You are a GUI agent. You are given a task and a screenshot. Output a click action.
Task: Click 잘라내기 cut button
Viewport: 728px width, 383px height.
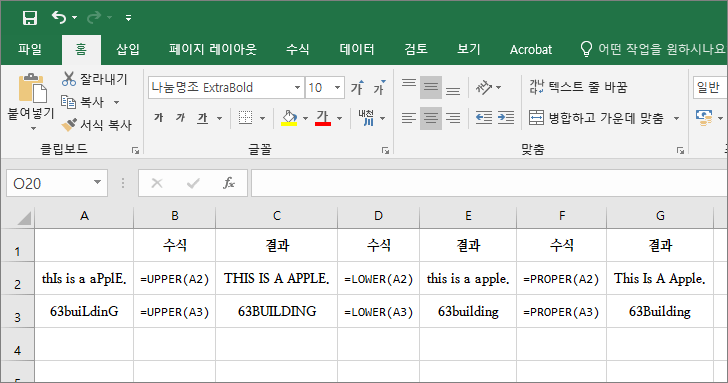coord(95,79)
